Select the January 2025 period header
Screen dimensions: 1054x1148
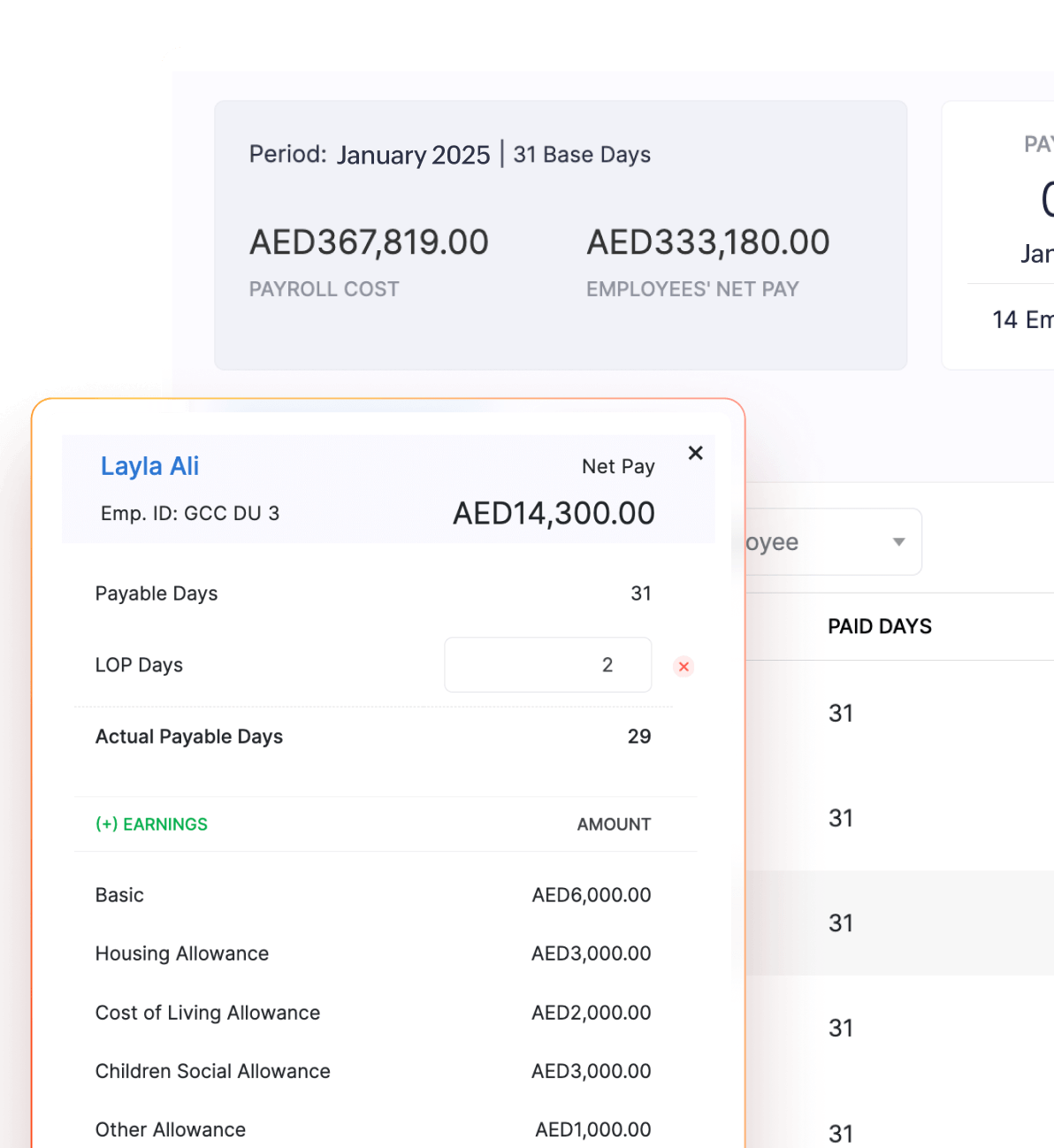tap(413, 155)
